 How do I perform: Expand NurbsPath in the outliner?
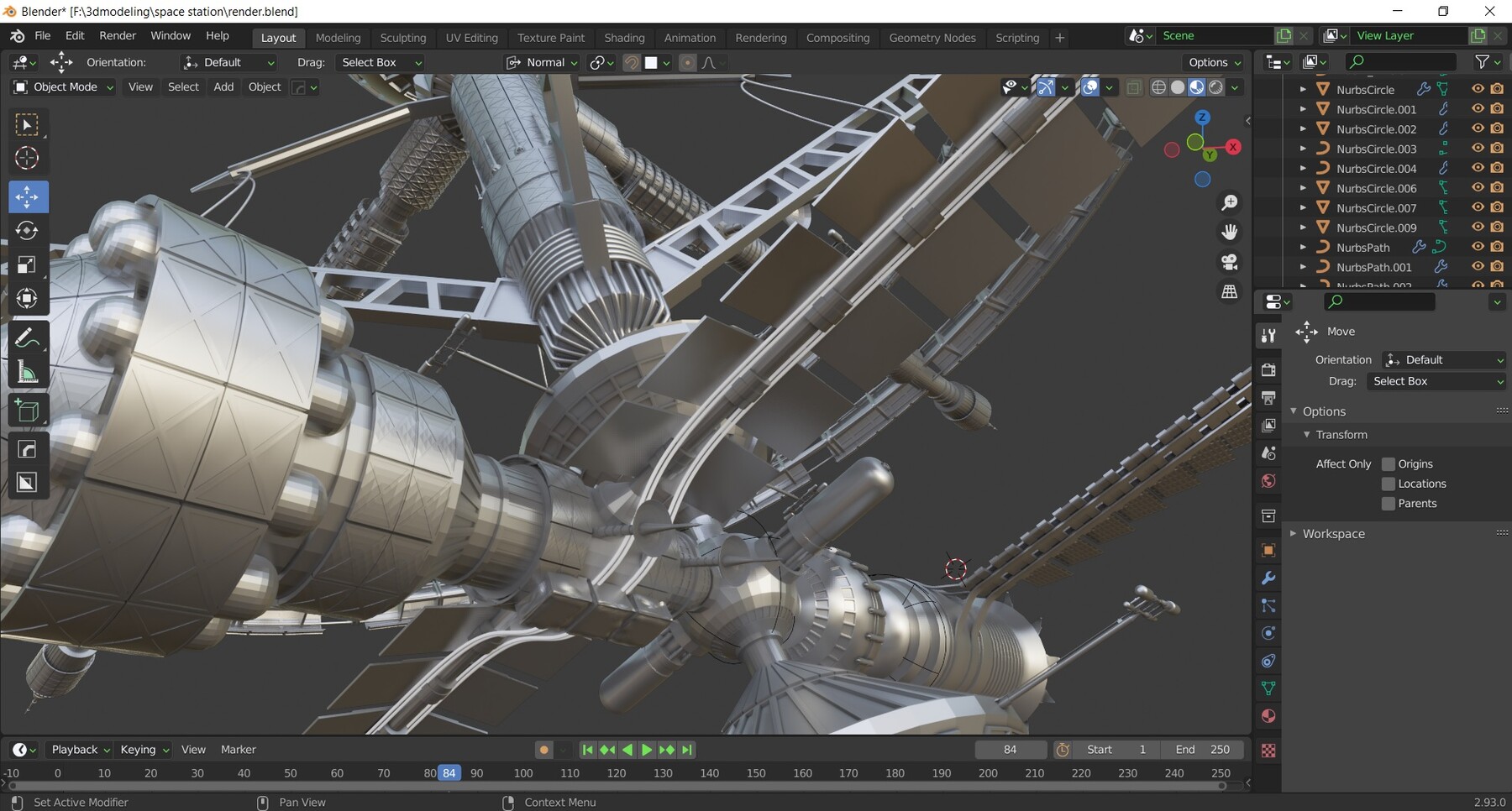point(1304,247)
